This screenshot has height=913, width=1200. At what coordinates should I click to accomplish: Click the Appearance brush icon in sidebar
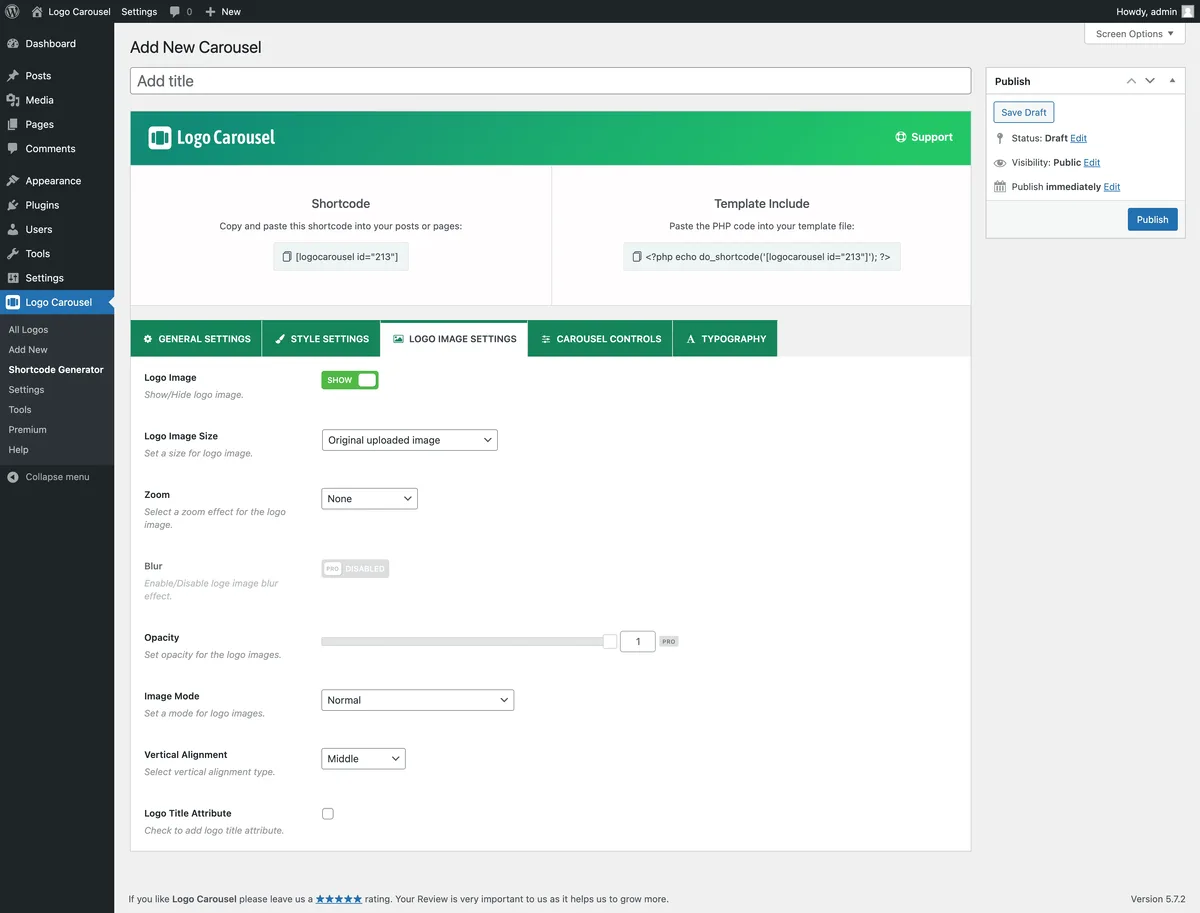pos(13,181)
